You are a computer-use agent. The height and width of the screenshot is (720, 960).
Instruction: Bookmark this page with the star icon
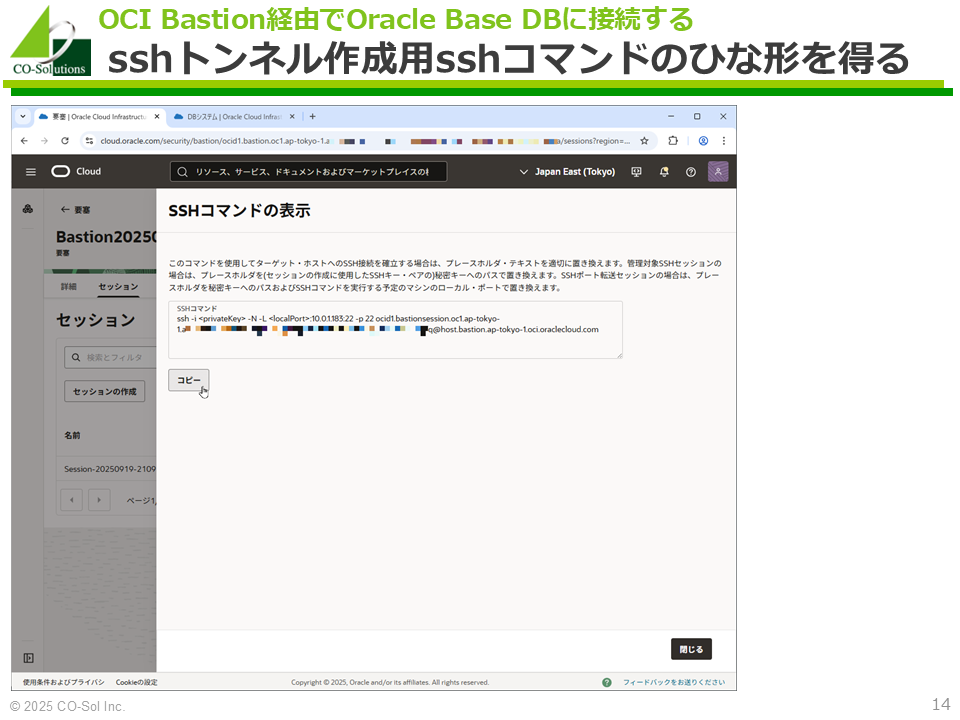pyautogui.click(x=644, y=141)
